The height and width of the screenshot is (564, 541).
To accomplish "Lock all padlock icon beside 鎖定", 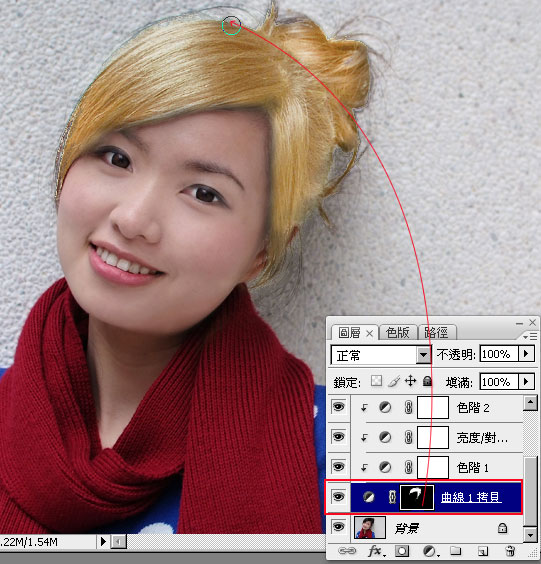I will coord(427,381).
